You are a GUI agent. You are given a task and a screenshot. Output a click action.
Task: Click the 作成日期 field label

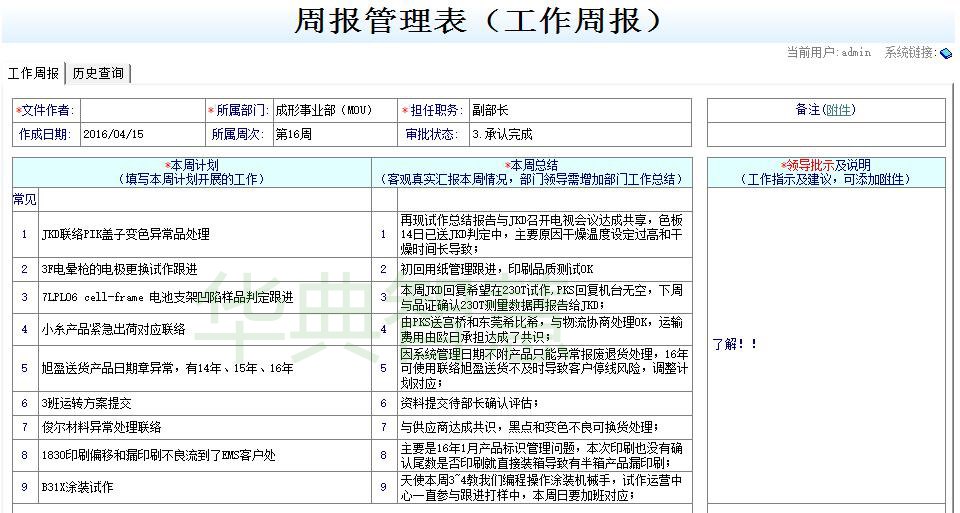pos(45,134)
